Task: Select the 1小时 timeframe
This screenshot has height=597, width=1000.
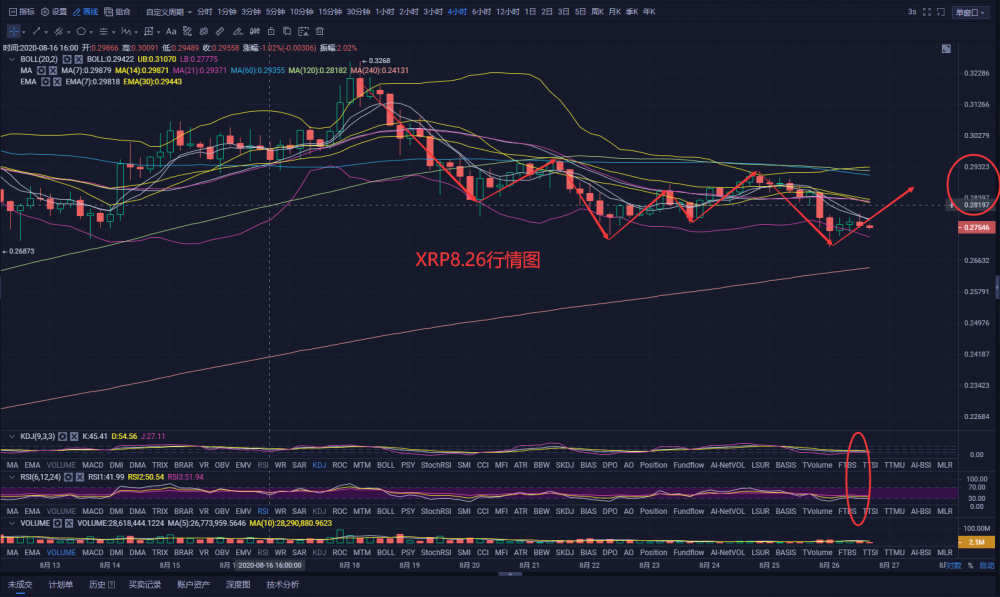Action: coord(385,12)
